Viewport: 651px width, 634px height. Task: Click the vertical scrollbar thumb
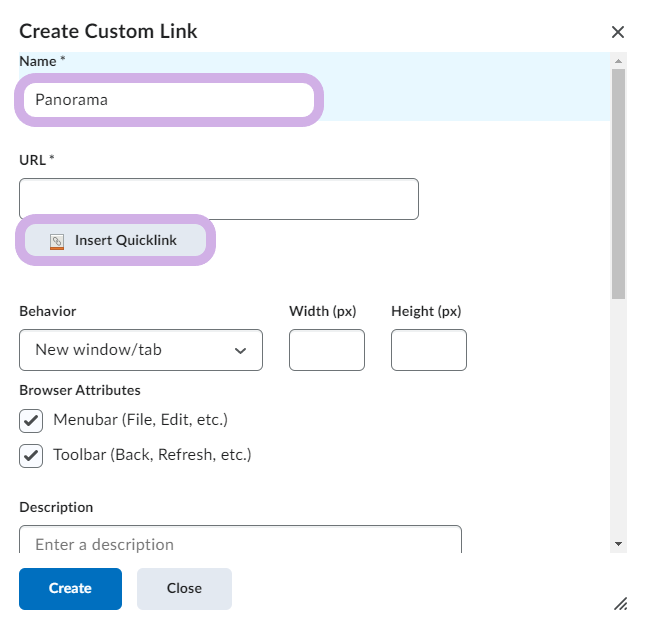(x=618, y=185)
